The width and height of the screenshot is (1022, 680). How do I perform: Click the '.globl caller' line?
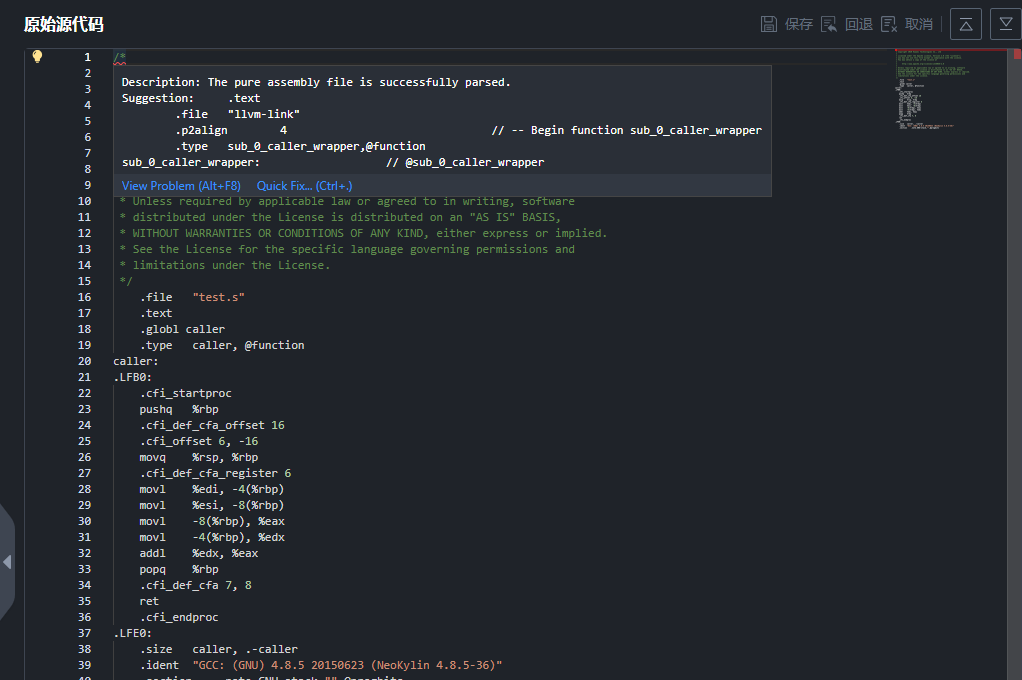[182, 329]
